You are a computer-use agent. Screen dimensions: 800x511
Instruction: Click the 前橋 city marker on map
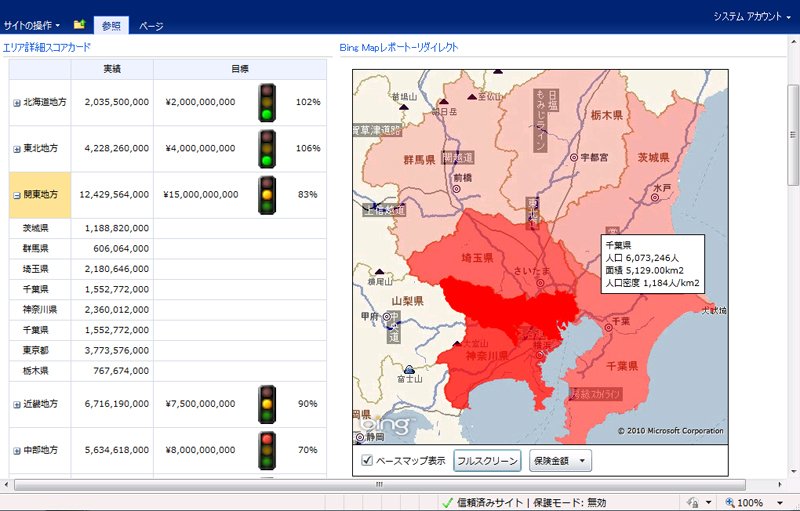(x=457, y=189)
